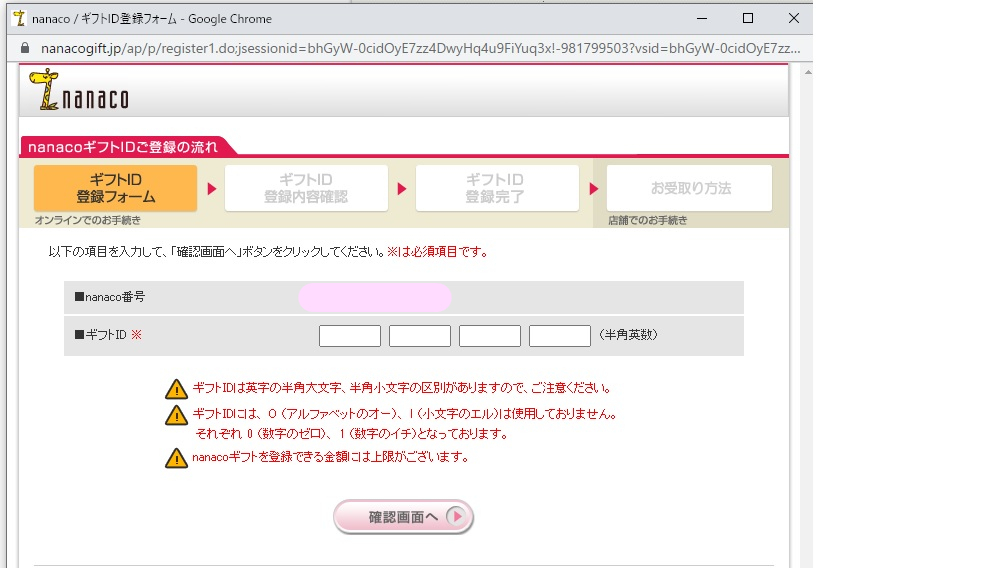This screenshot has height=568, width=1008.
Task: Click the warning icon beside the amount limit notice
Action: (176, 458)
